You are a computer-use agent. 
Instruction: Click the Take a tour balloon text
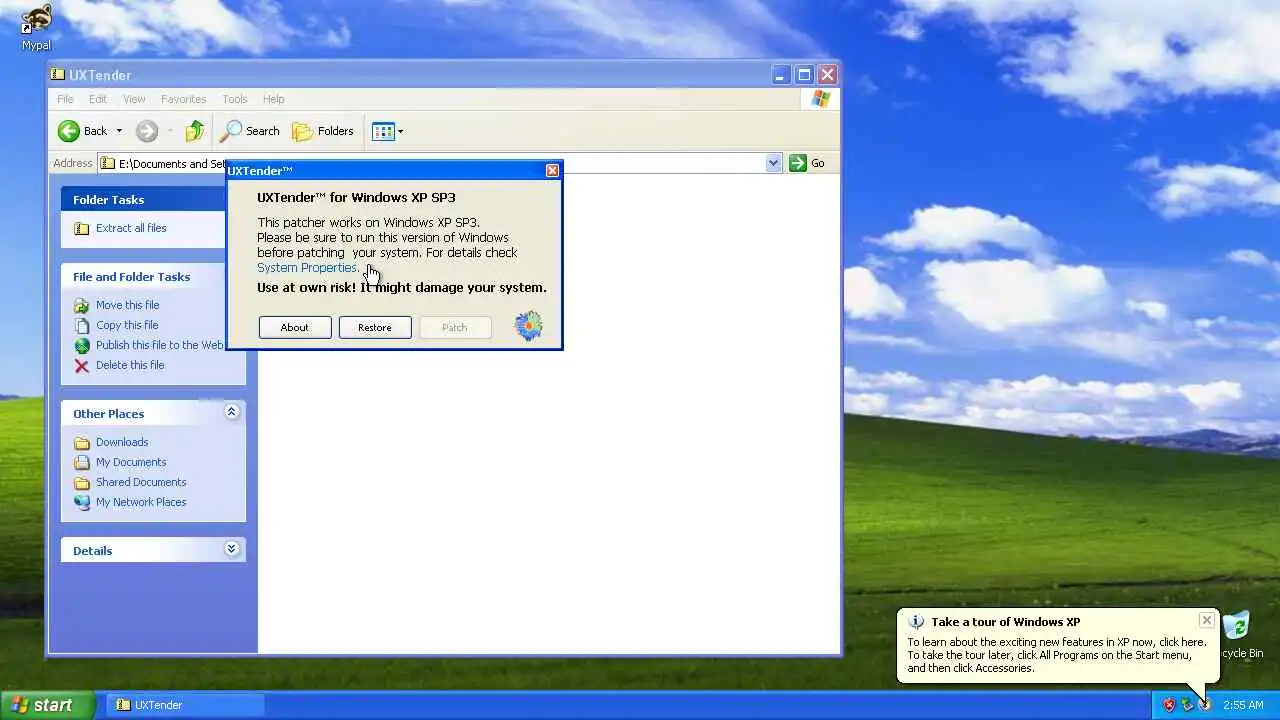(x=1005, y=622)
